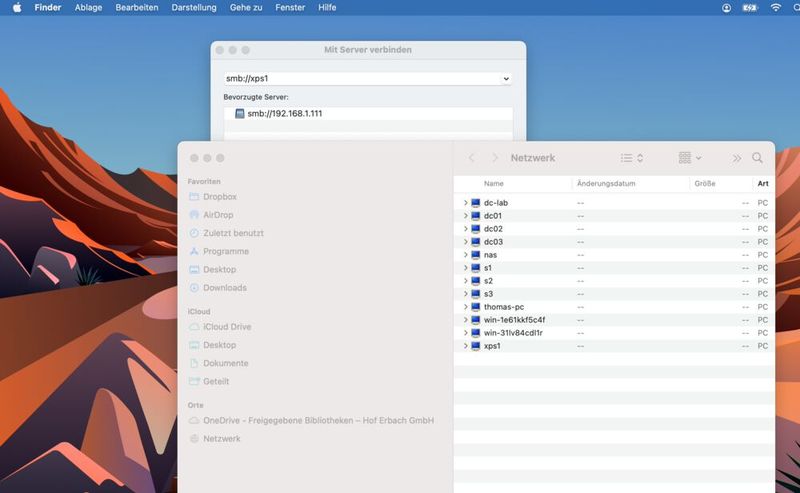The height and width of the screenshot is (493, 800).
Task: Open search in Netzwerk window
Action: click(757, 158)
